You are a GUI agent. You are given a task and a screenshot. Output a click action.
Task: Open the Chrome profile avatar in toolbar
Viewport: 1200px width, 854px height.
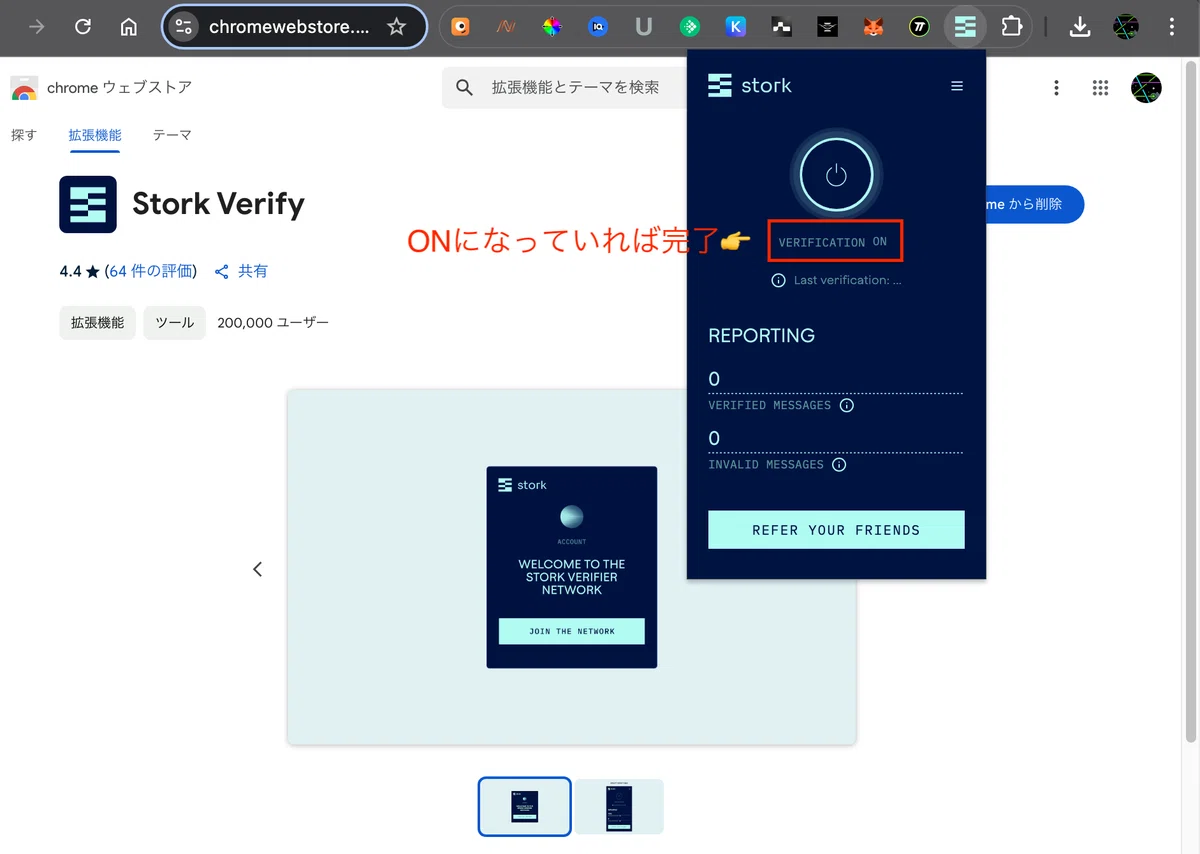[x=1126, y=27]
